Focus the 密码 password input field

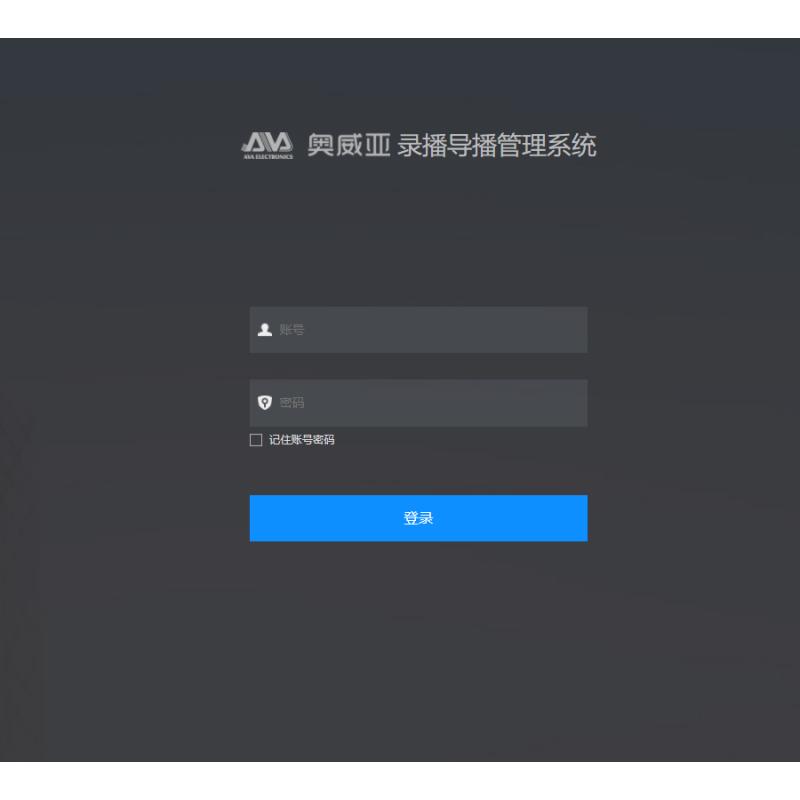[x=418, y=403]
